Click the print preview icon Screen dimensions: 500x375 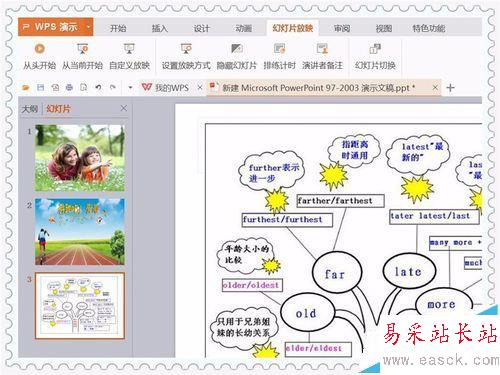click(x=84, y=88)
